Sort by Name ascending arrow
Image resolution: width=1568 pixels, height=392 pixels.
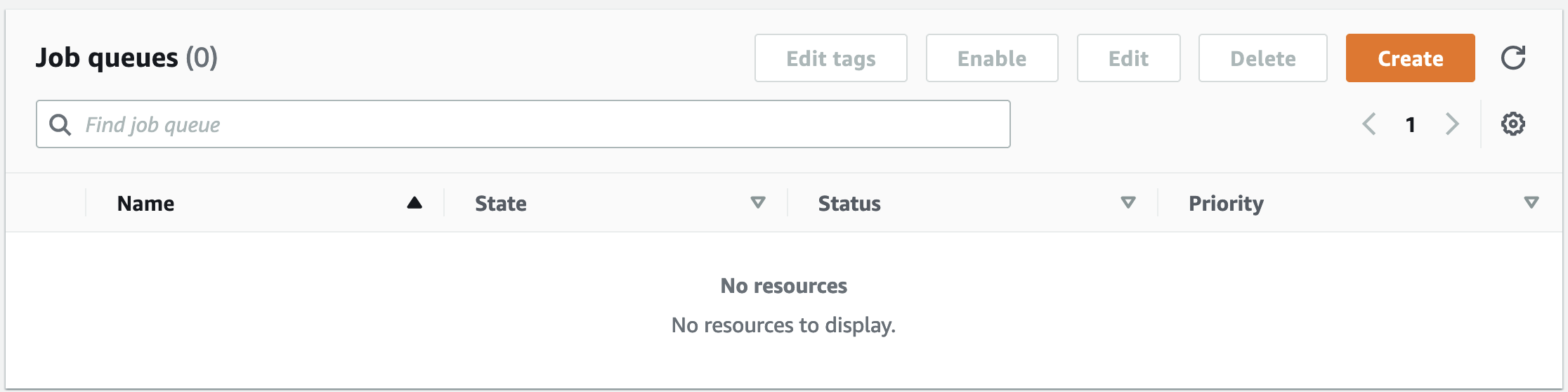(x=414, y=203)
